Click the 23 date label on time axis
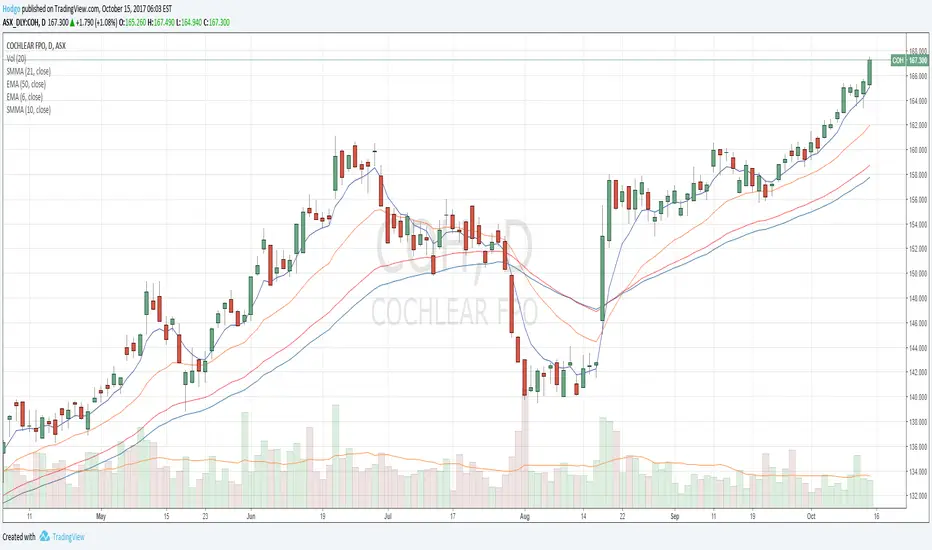The height and width of the screenshot is (550, 932). point(205,516)
